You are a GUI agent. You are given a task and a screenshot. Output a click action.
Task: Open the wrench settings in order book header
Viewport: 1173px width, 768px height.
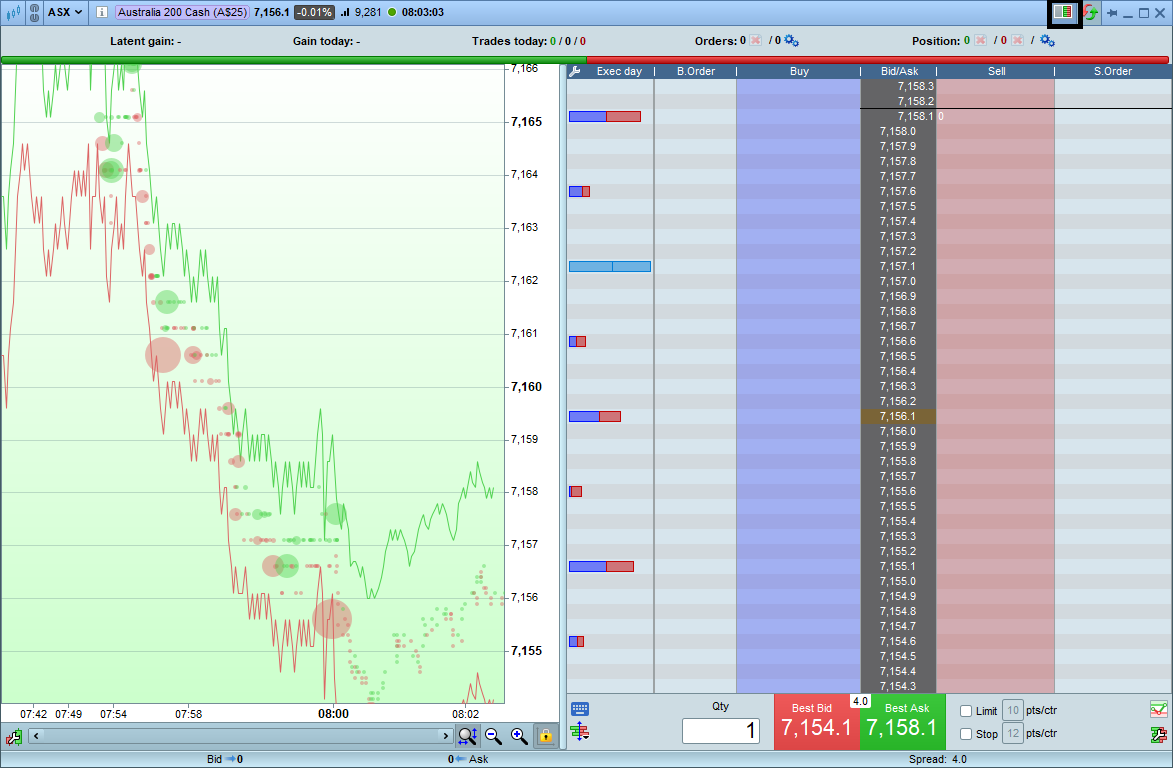pyautogui.click(x=575, y=71)
